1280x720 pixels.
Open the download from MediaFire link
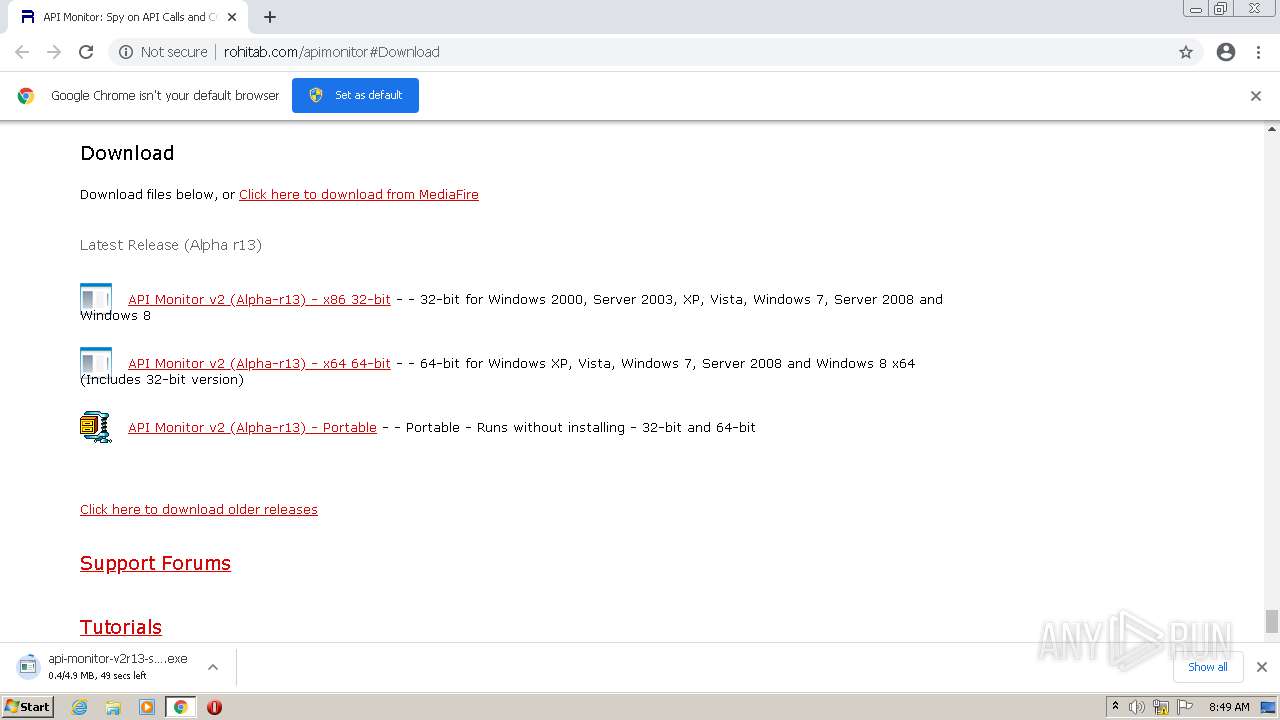tap(359, 195)
